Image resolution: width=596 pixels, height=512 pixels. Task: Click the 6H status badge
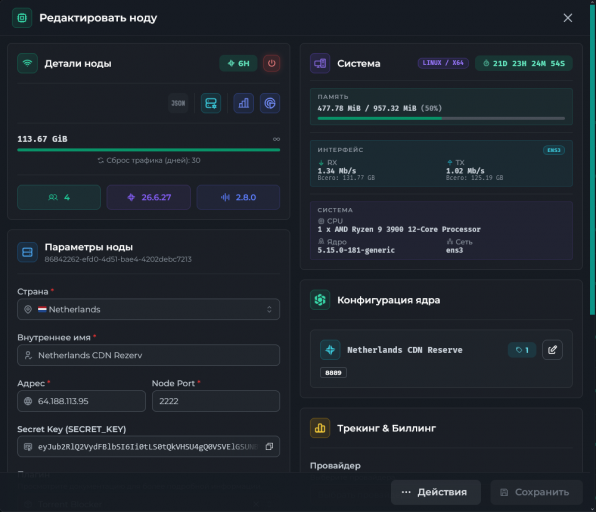(238, 63)
